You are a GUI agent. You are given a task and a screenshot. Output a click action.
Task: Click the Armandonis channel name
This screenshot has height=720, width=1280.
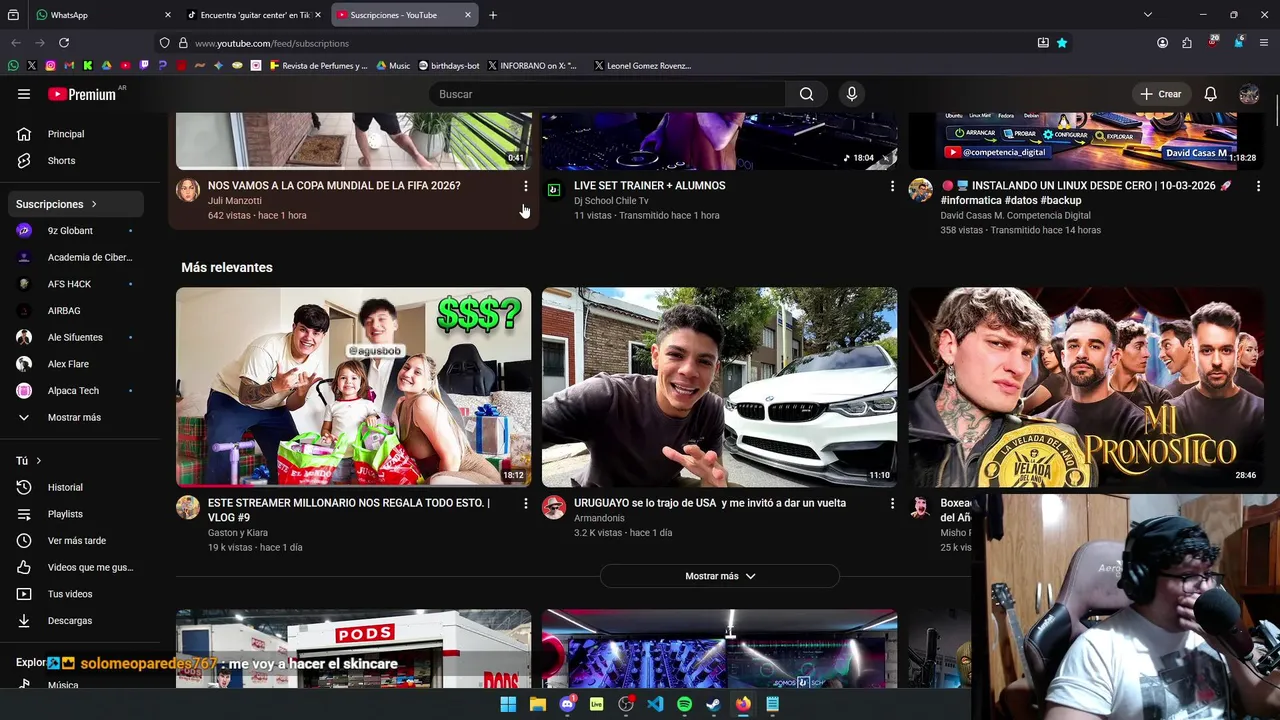pos(599,518)
